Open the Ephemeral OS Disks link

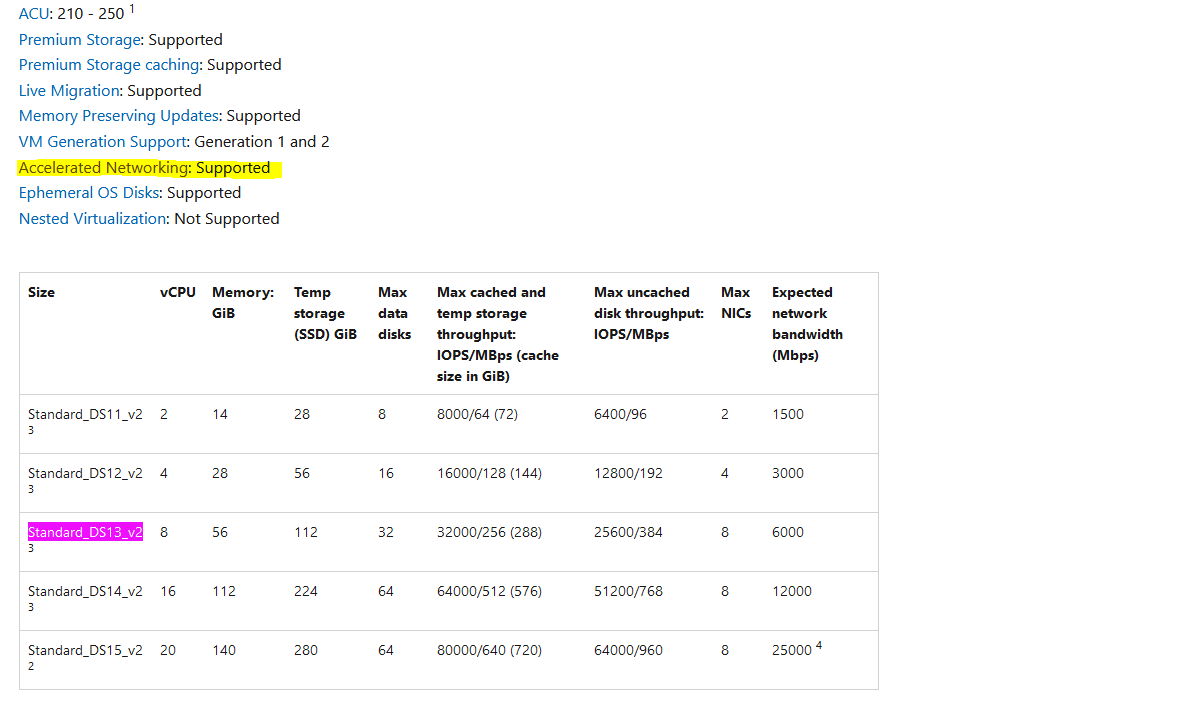[89, 193]
